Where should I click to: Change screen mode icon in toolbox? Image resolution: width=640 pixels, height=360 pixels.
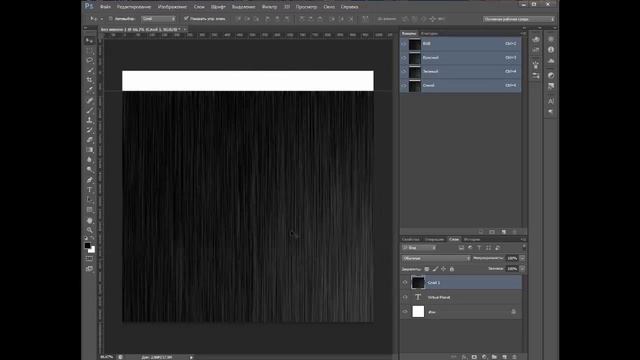point(89,269)
